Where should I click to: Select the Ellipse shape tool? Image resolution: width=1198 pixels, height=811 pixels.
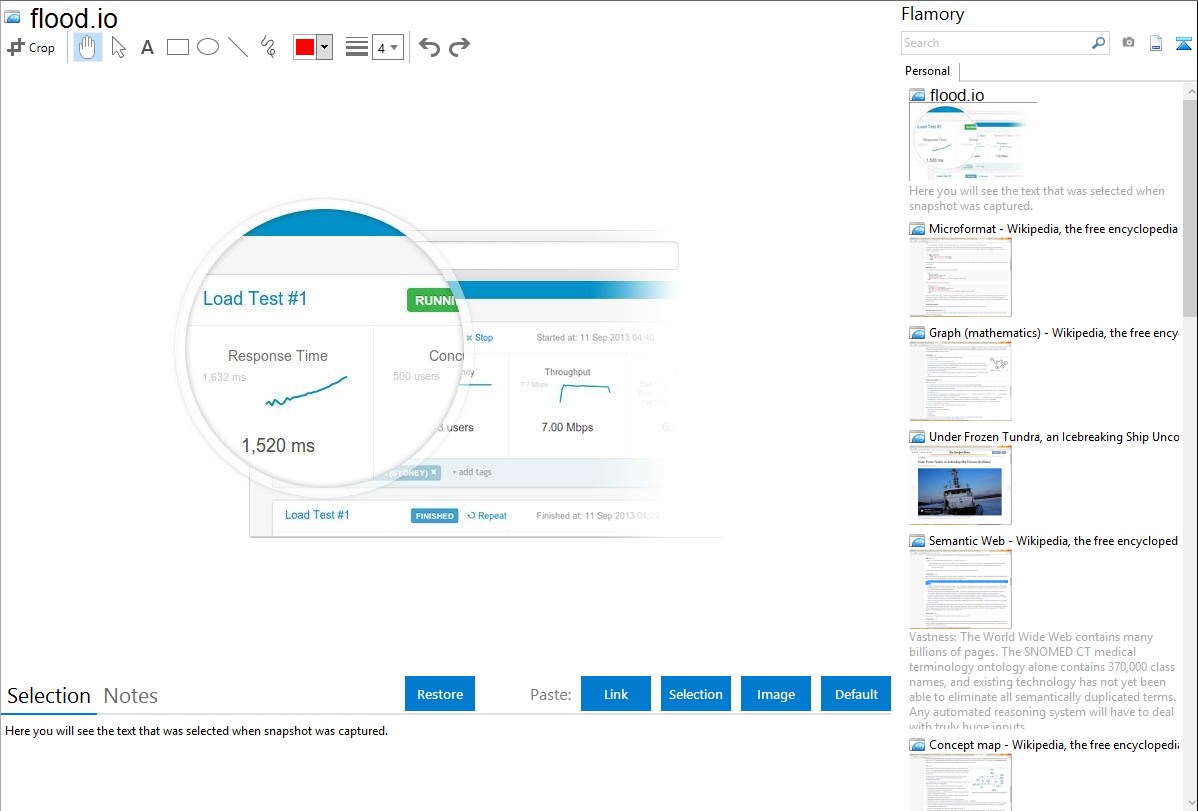click(208, 47)
